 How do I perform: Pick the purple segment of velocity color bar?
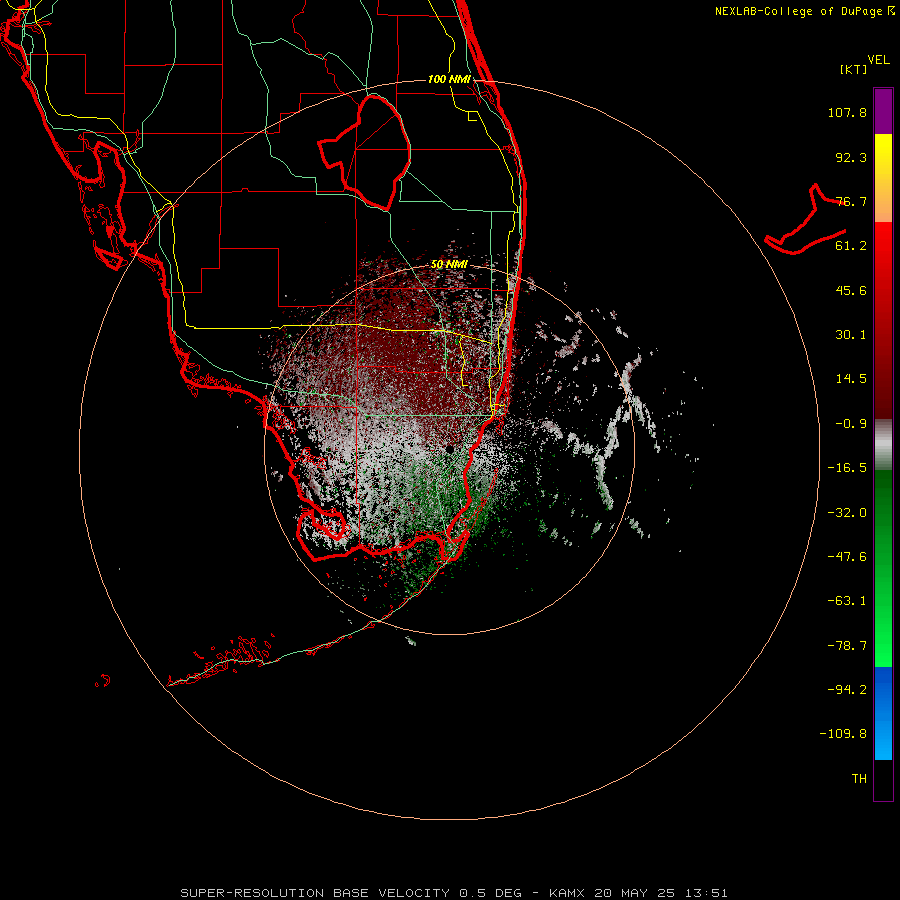(883, 111)
